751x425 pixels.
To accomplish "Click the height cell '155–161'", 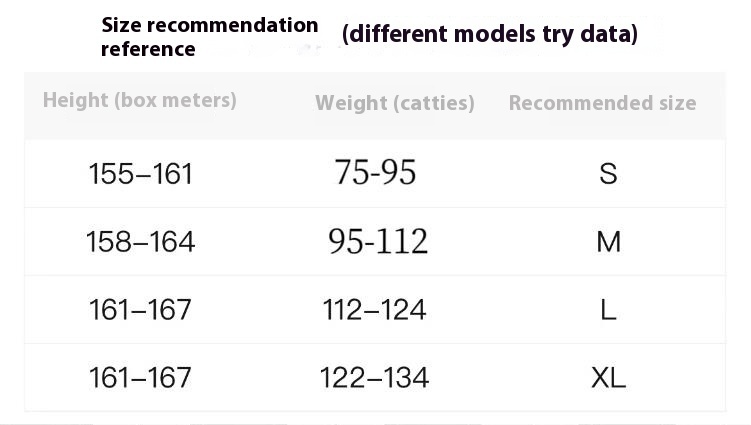I will pyautogui.click(x=140, y=174).
